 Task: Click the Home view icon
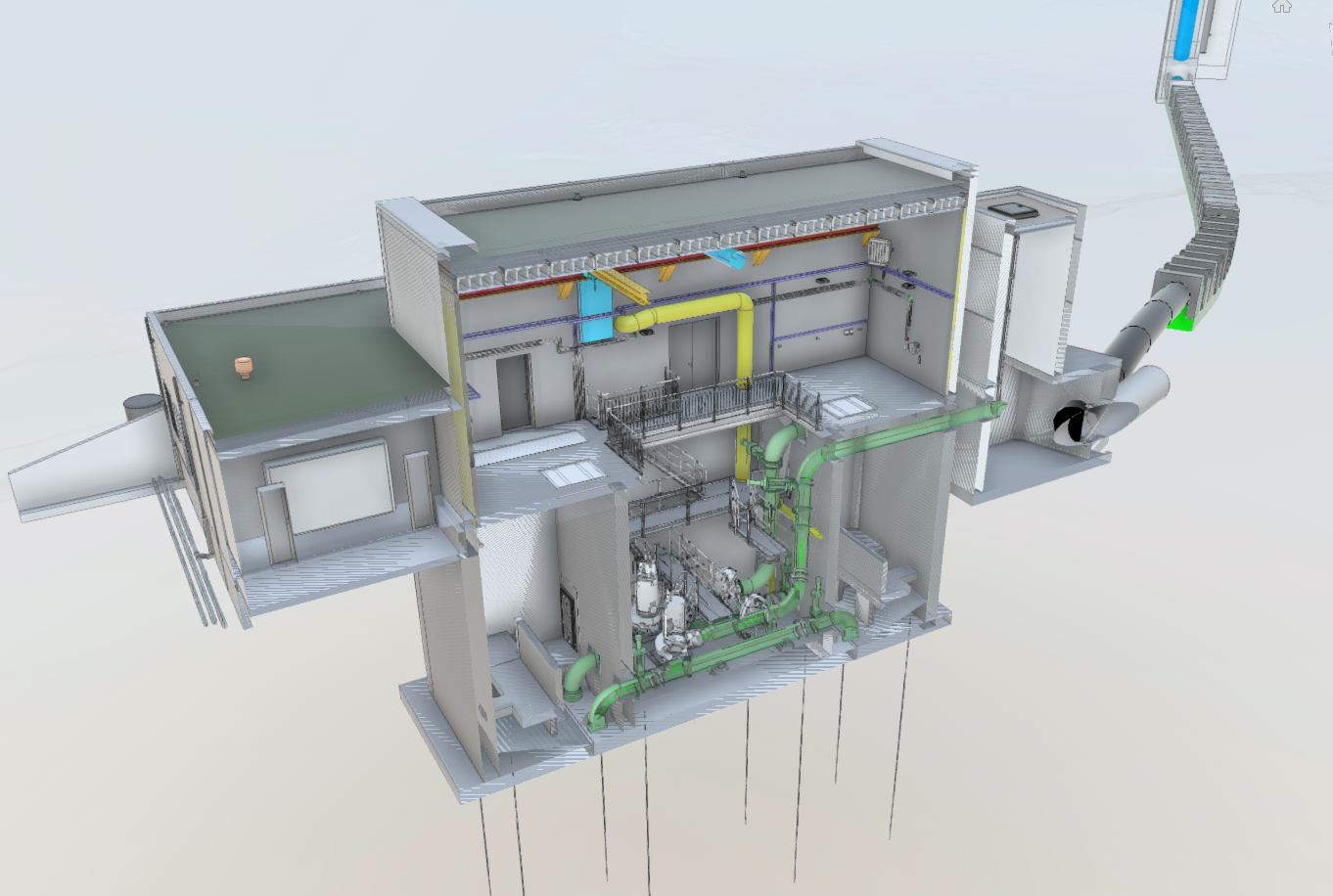coord(1281,6)
